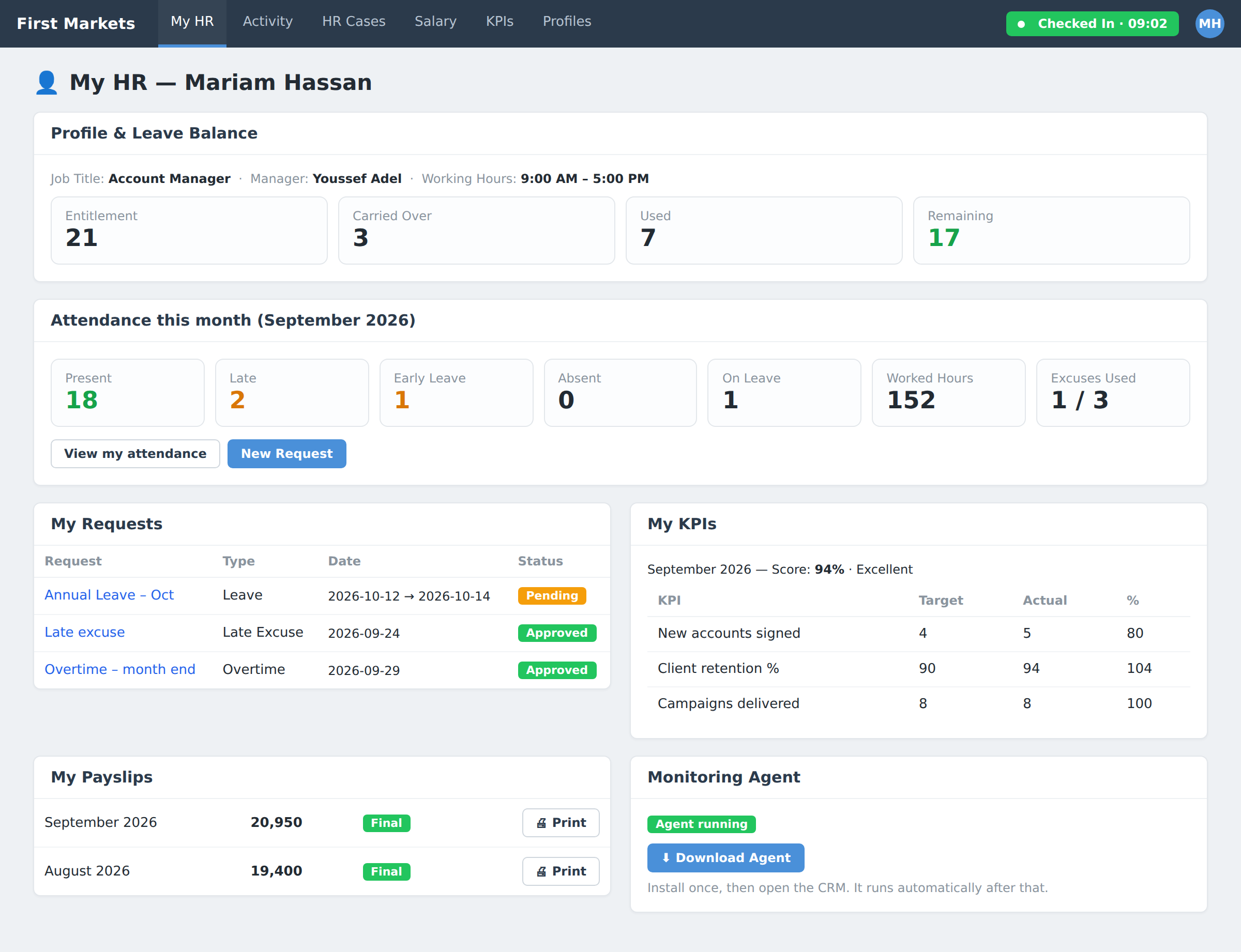The image size is (1241, 952).
Task: Click the 20,950 payslip amount
Action: tap(276, 822)
